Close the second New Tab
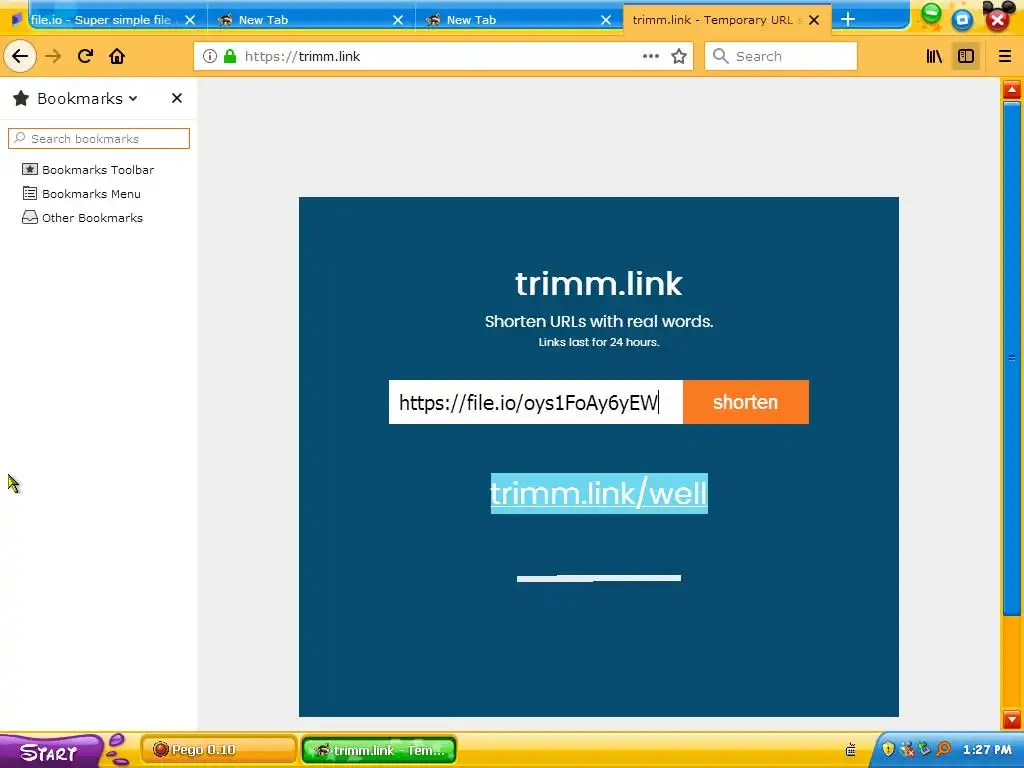 (x=606, y=20)
